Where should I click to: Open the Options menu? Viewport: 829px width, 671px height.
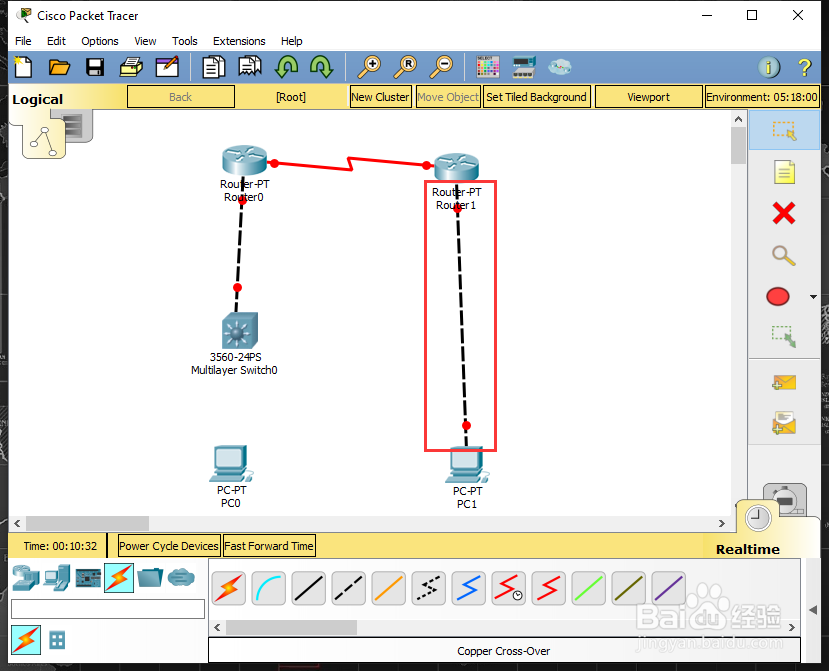tap(99, 41)
